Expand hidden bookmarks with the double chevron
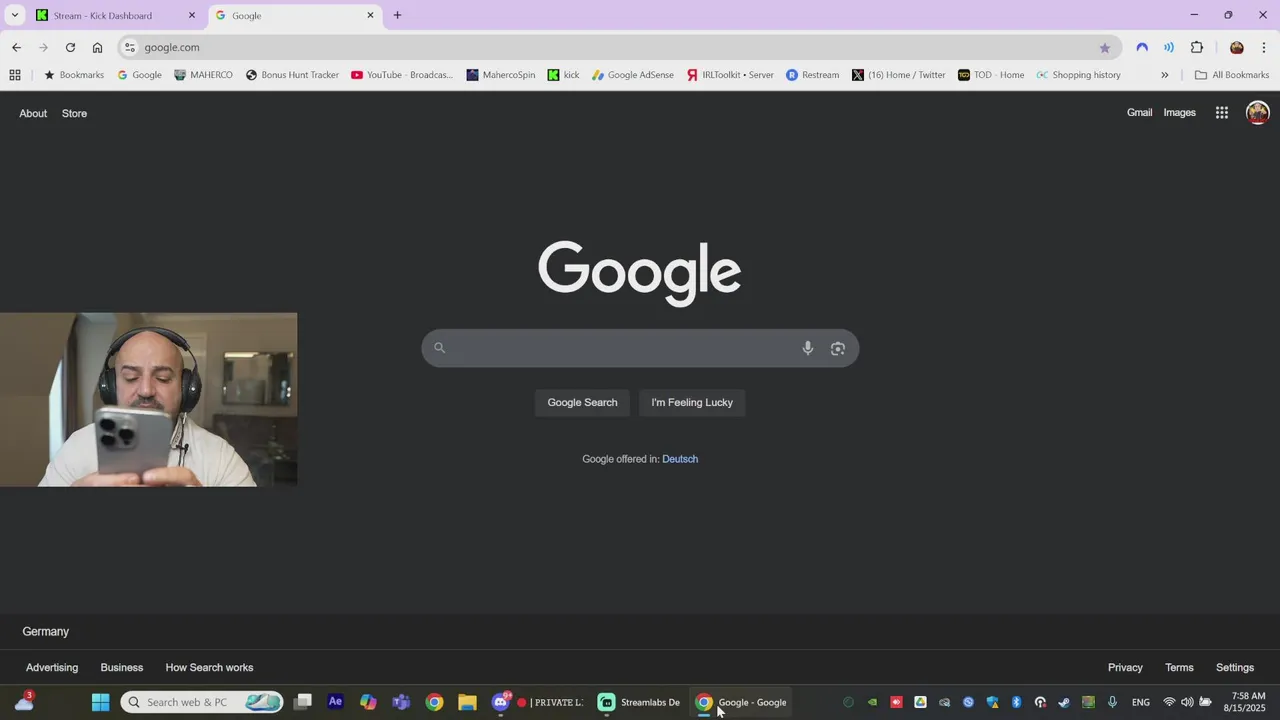 [x=1165, y=75]
